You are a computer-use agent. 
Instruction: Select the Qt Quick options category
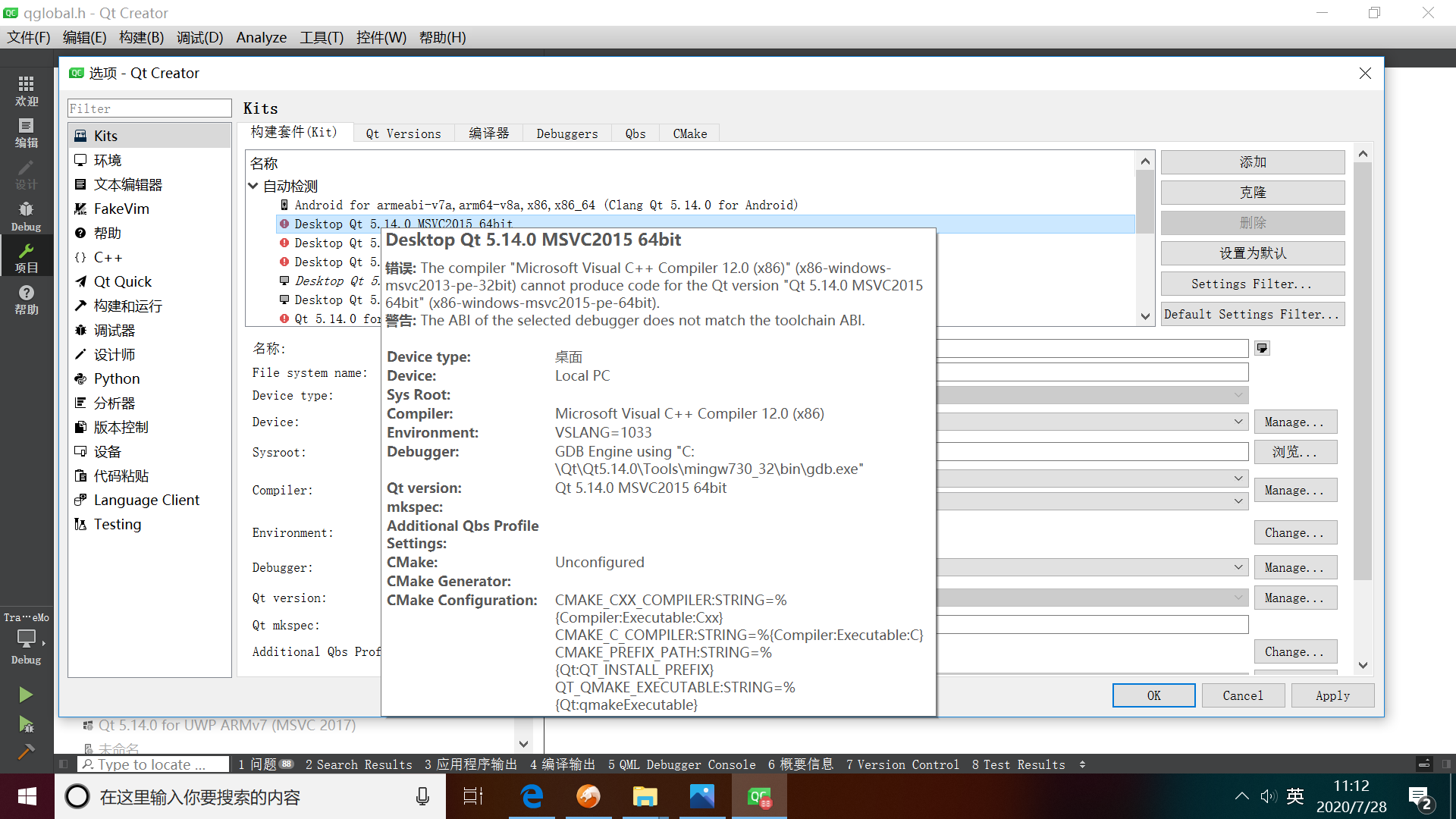123,281
